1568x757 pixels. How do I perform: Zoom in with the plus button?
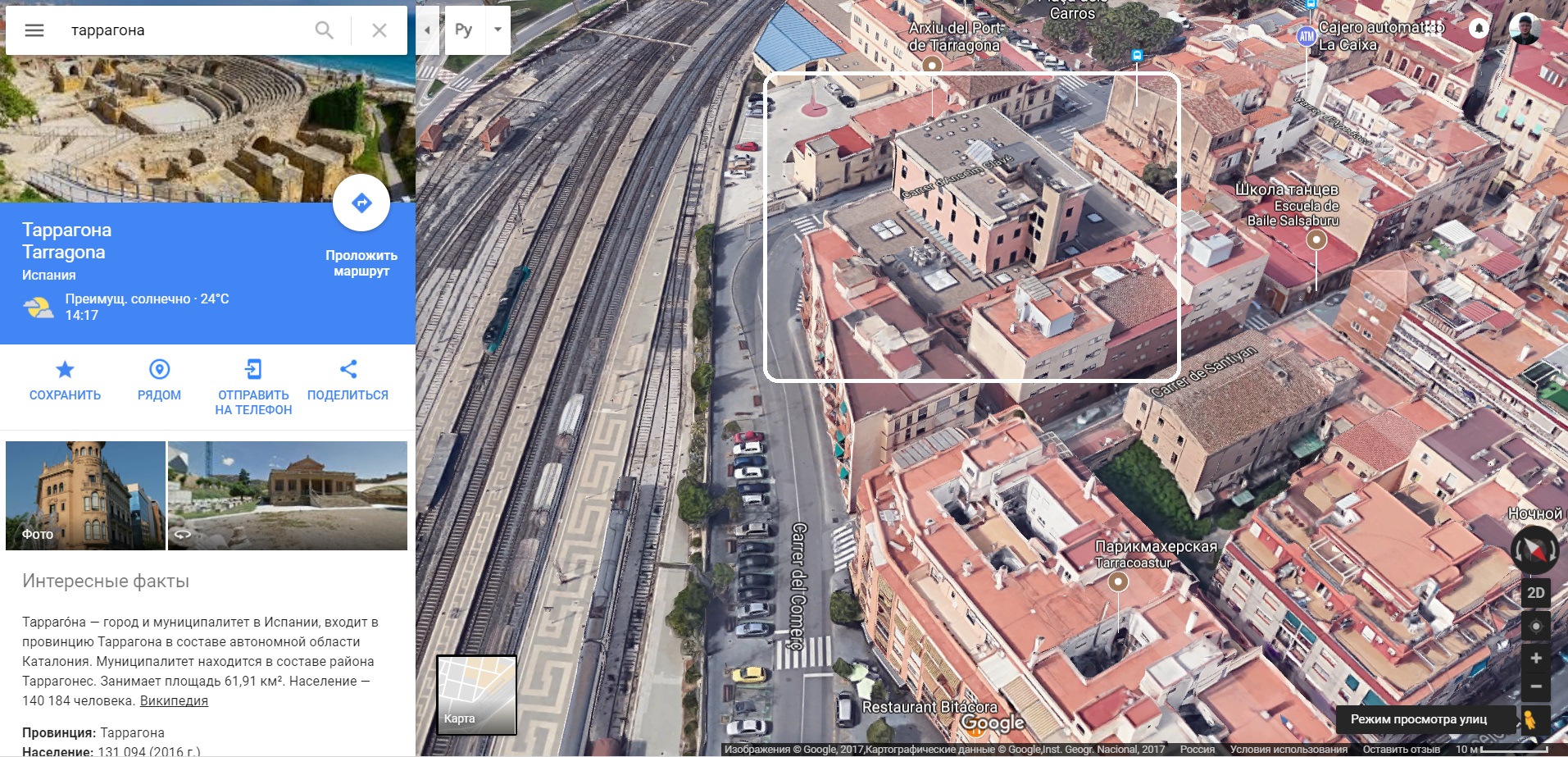(x=1536, y=659)
